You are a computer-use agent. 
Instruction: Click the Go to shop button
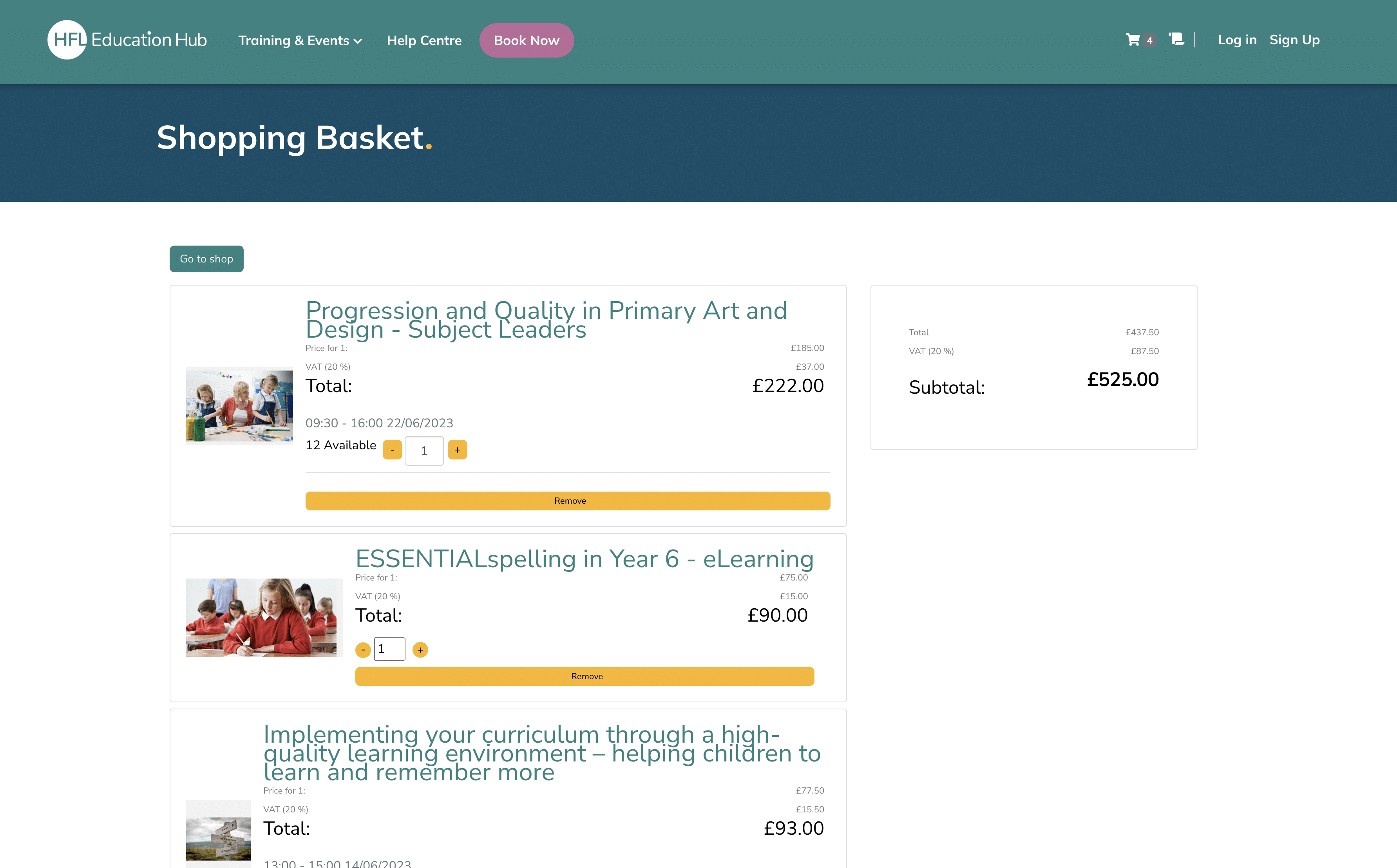pos(206,259)
